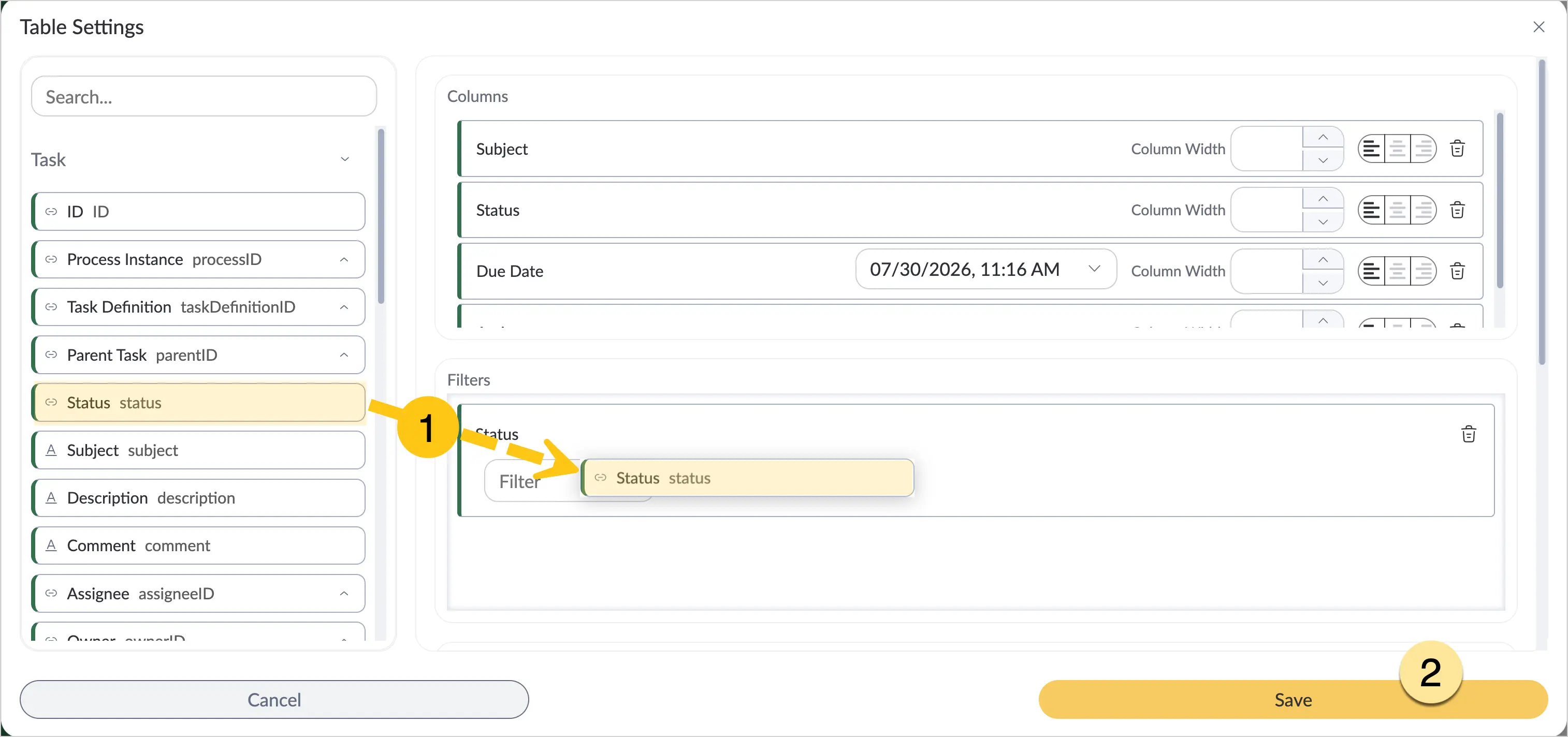The image size is (1568, 737).
Task: Align Status column left
Action: pyautogui.click(x=1371, y=210)
